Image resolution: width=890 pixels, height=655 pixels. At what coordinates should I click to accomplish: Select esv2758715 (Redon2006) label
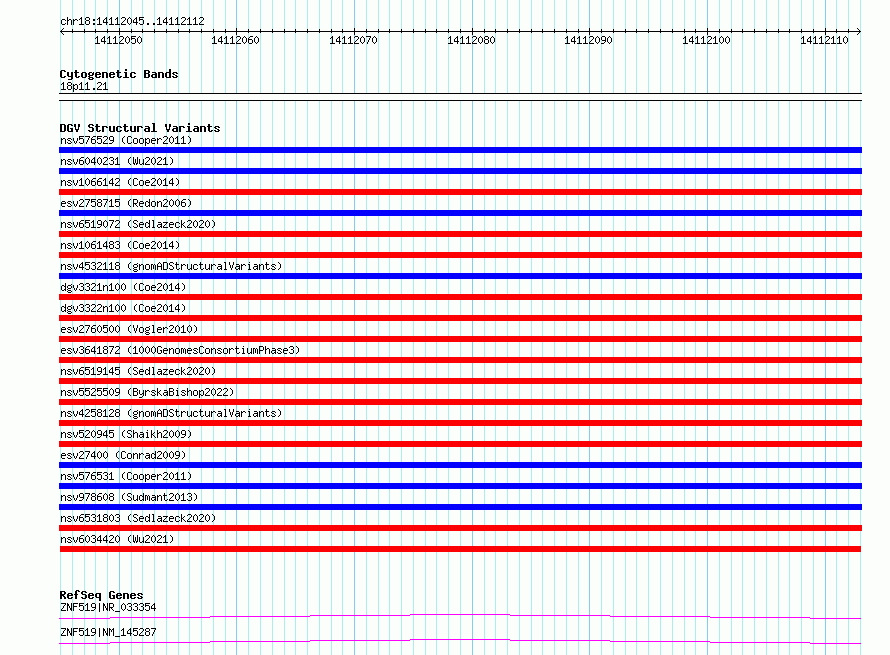[x=126, y=203]
